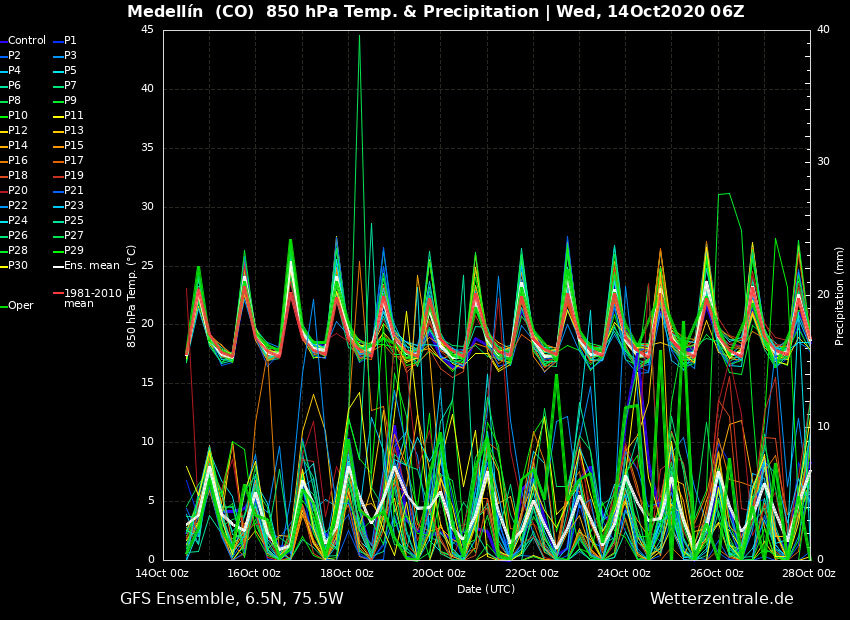Click the 28Oct 00z date tick
The width and height of the screenshot is (850, 620).
click(808, 573)
